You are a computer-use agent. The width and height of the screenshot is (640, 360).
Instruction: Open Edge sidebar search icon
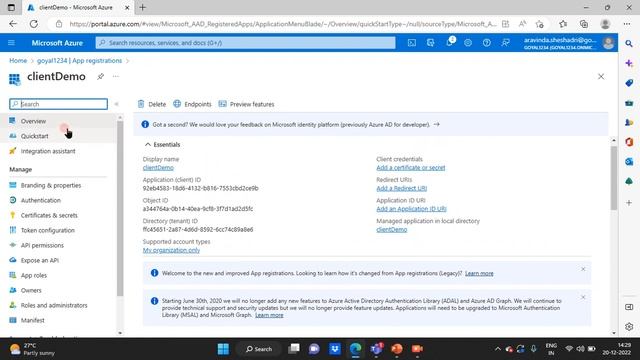pyautogui.click(x=629, y=43)
